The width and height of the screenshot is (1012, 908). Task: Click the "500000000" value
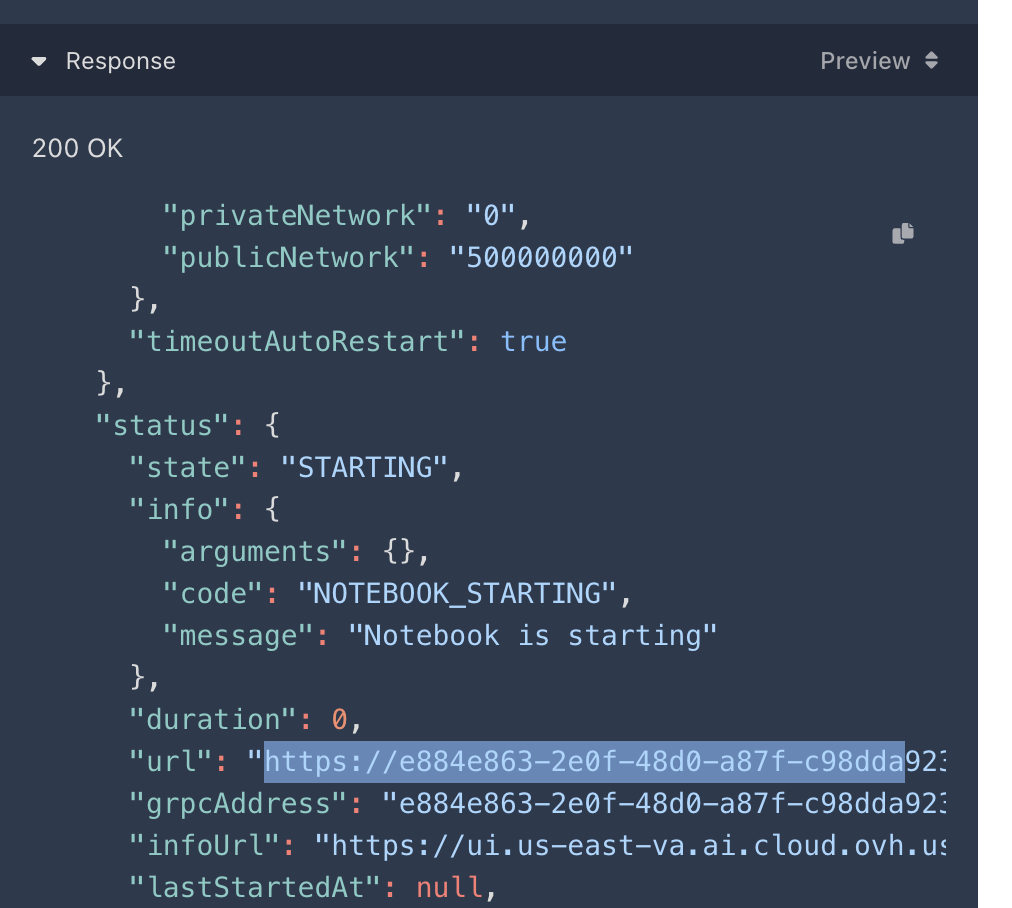pyautogui.click(x=541, y=257)
